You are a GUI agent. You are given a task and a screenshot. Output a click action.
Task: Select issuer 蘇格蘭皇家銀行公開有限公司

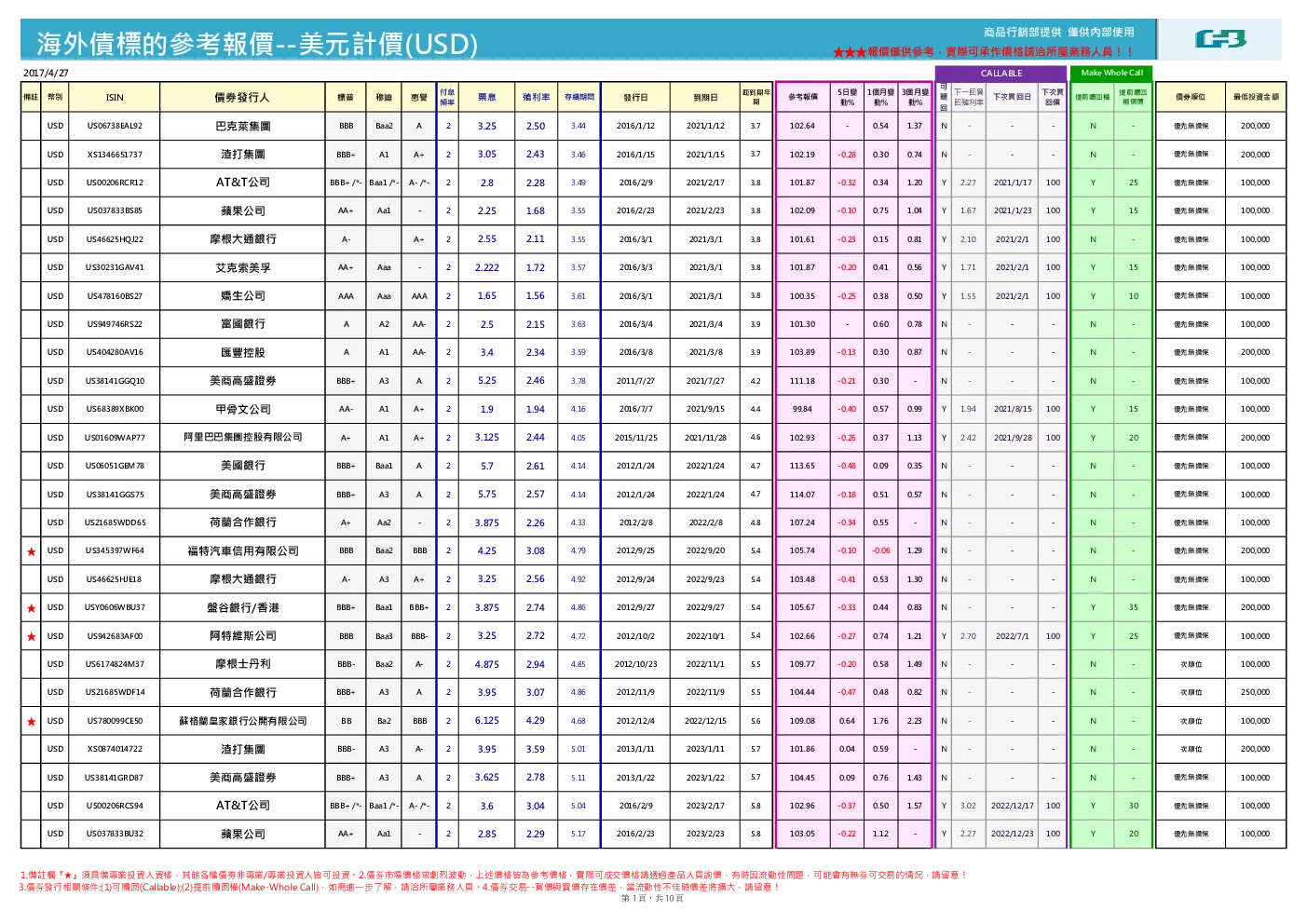pos(243,721)
